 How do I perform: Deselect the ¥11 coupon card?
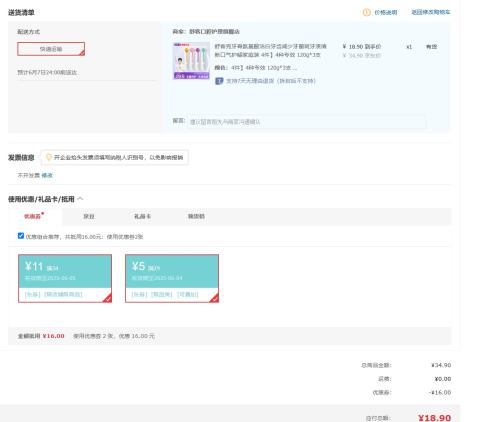coord(65,278)
